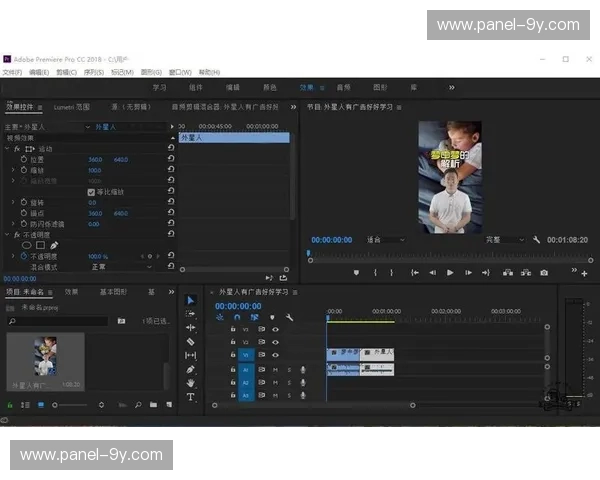
Task: Select the Type (T) tool
Action: point(190,397)
